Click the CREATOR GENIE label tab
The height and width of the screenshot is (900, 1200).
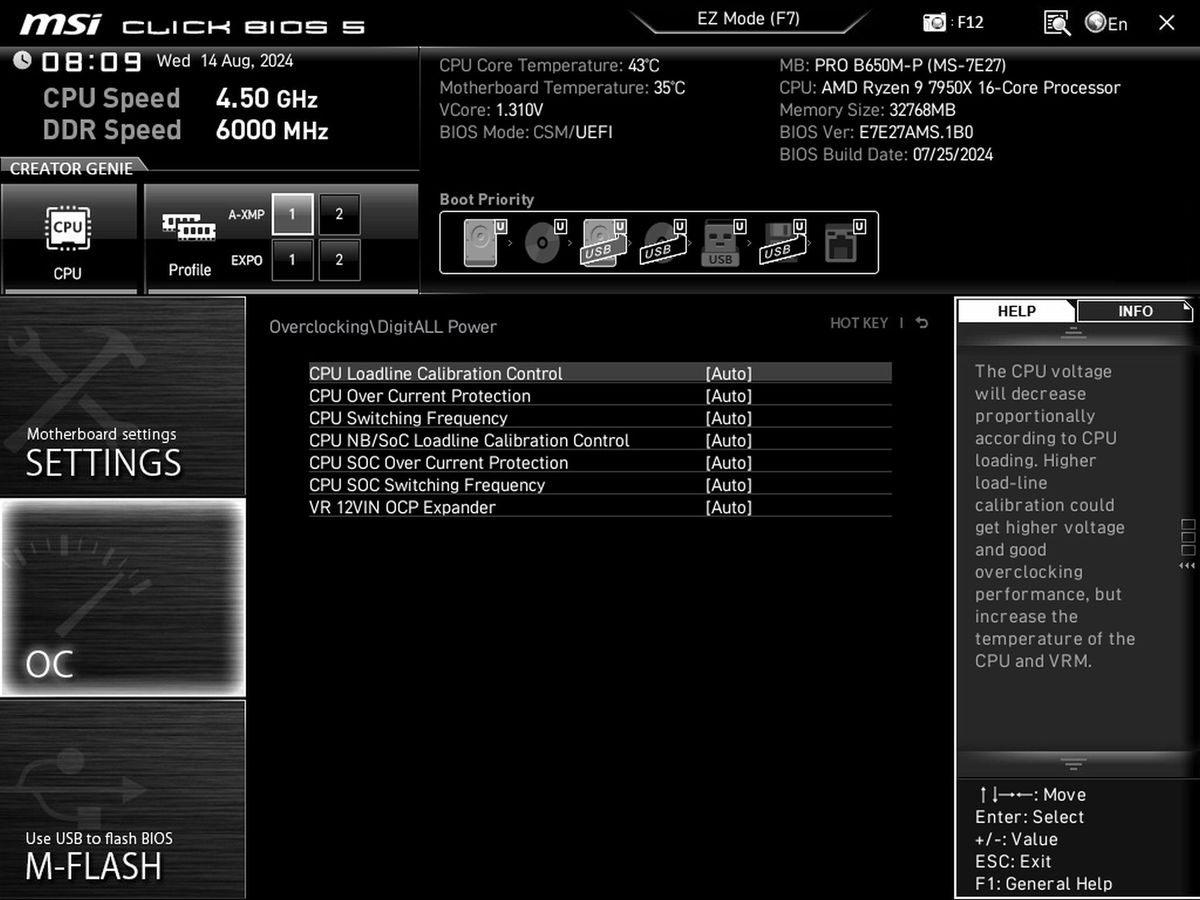(71, 168)
